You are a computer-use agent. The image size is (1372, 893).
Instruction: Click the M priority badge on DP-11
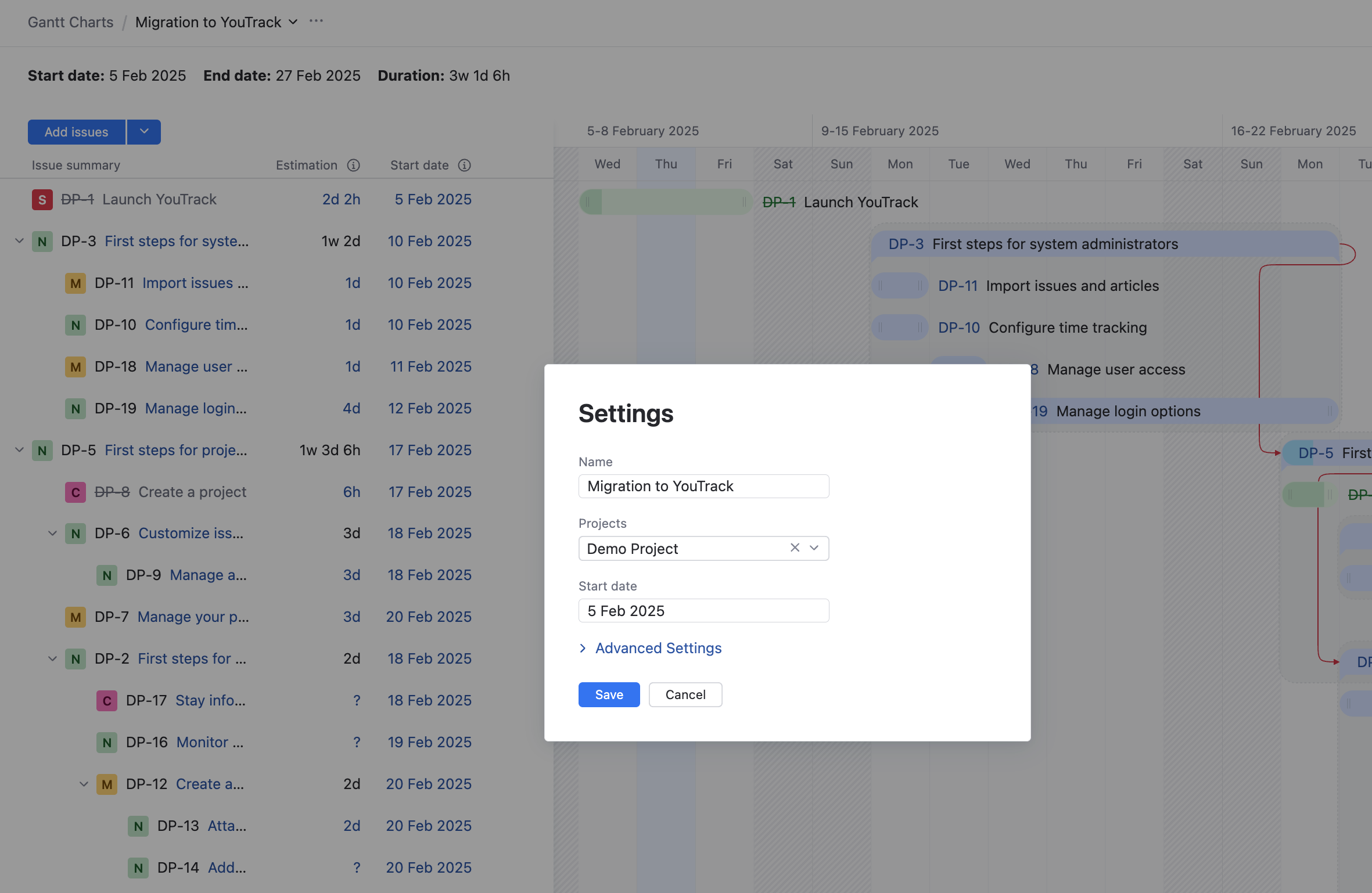pyautogui.click(x=75, y=283)
